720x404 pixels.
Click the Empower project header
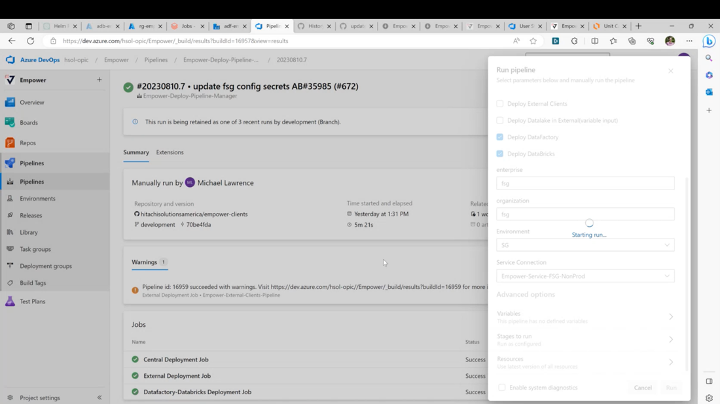(33, 80)
